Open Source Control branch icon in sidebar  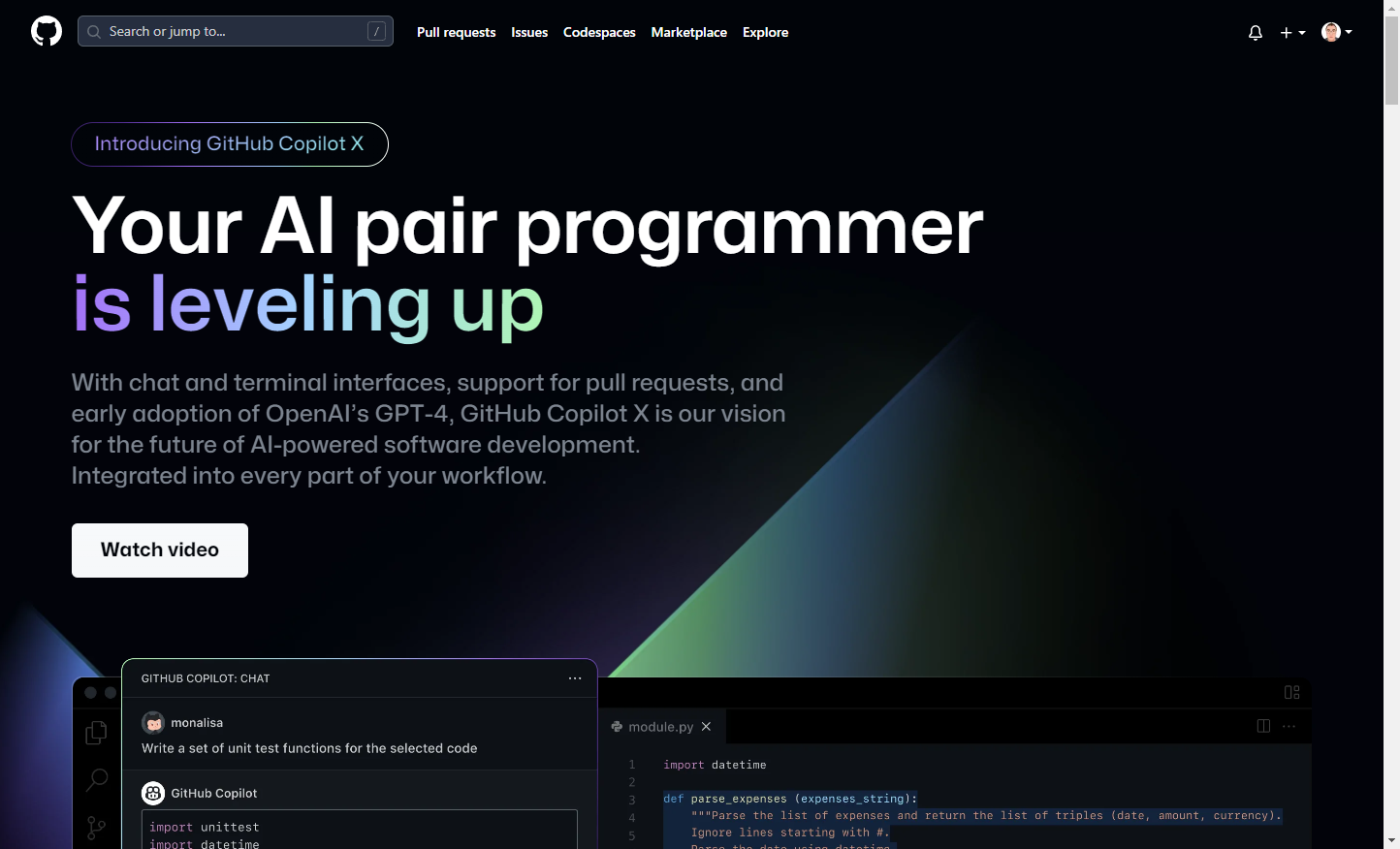coord(97,828)
